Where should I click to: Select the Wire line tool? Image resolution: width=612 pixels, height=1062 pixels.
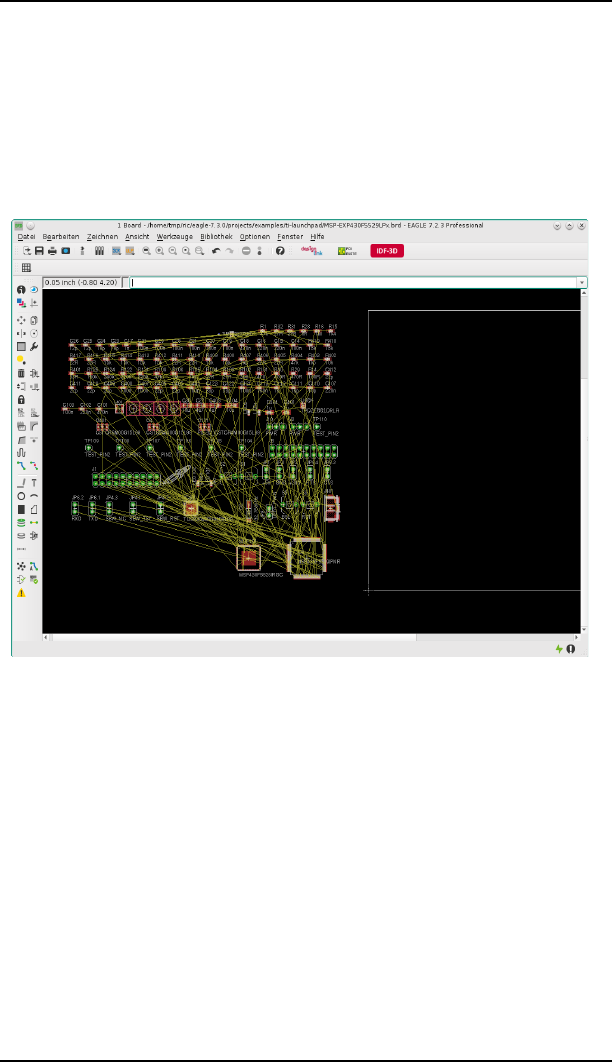21,482
